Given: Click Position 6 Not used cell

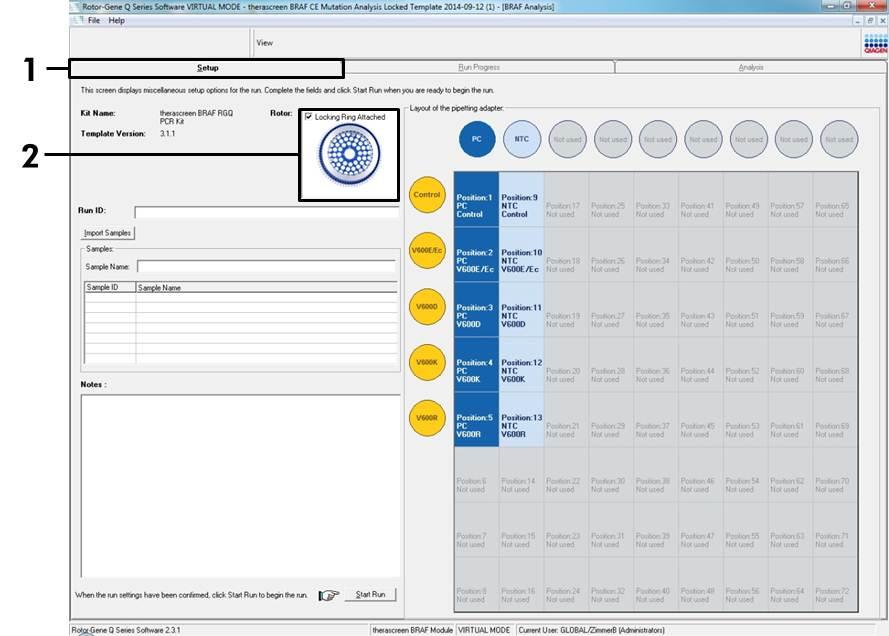Looking at the screenshot, I should [x=476, y=475].
